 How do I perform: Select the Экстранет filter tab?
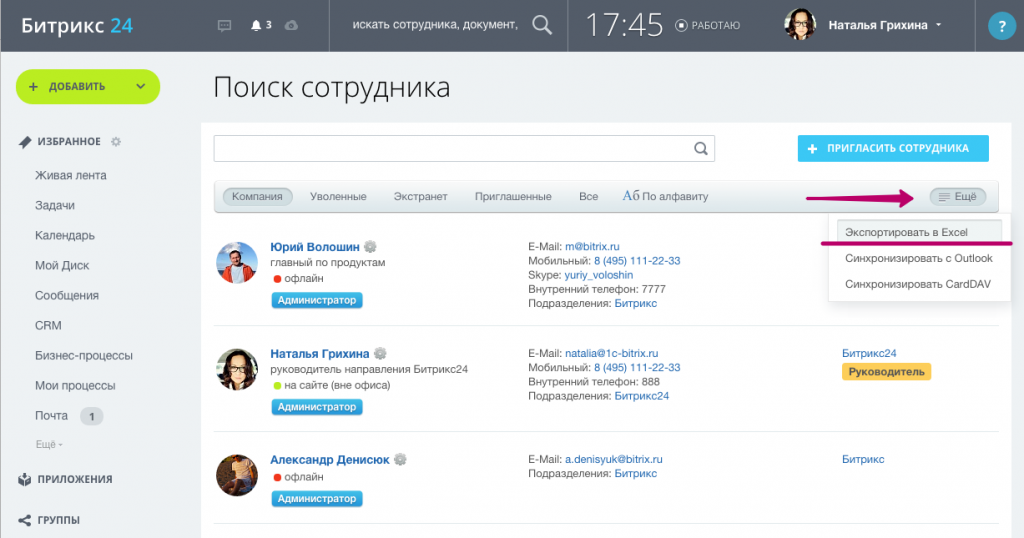pyautogui.click(x=421, y=197)
